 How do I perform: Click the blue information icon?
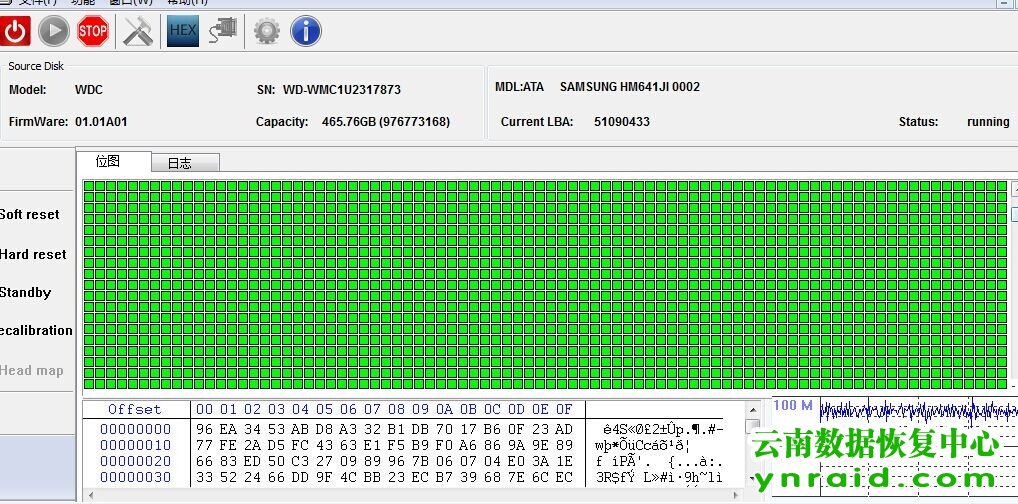pyautogui.click(x=305, y=32)
